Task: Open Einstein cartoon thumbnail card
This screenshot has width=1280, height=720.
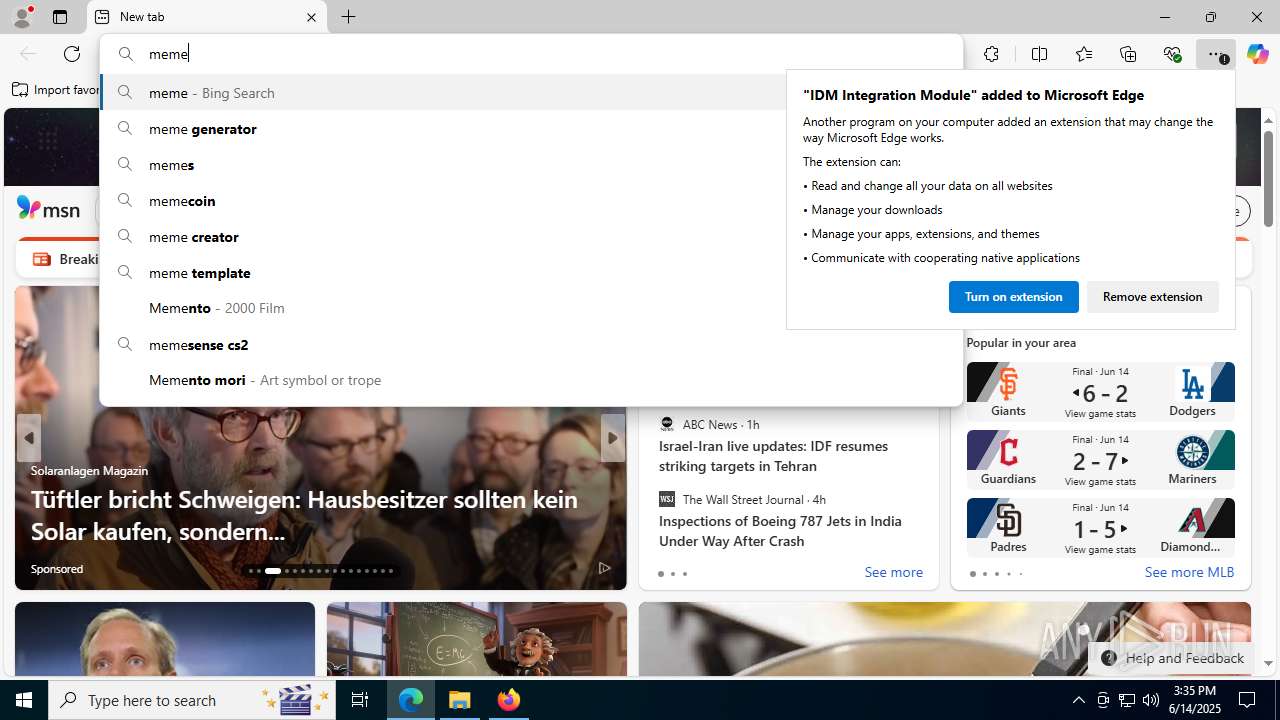Action: pyautogui.click(x=476, y=639)
